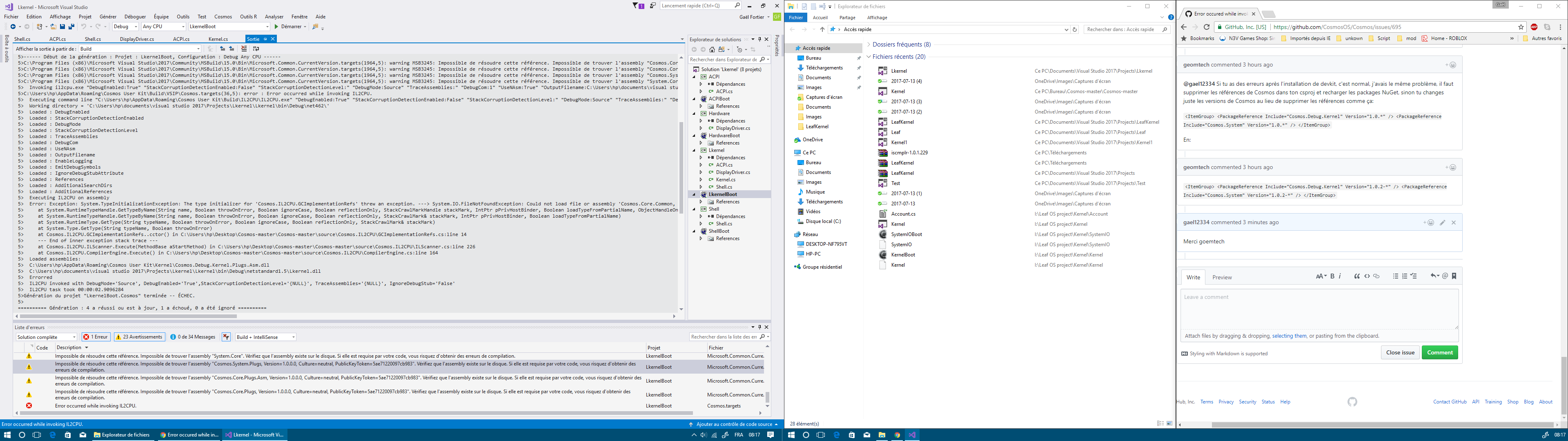Click Navigate Backward arrow in Visual Studio
Image resolution: width=1568 pixels, height=441 pixels.
pyautogui.click(x=13, y=27)
